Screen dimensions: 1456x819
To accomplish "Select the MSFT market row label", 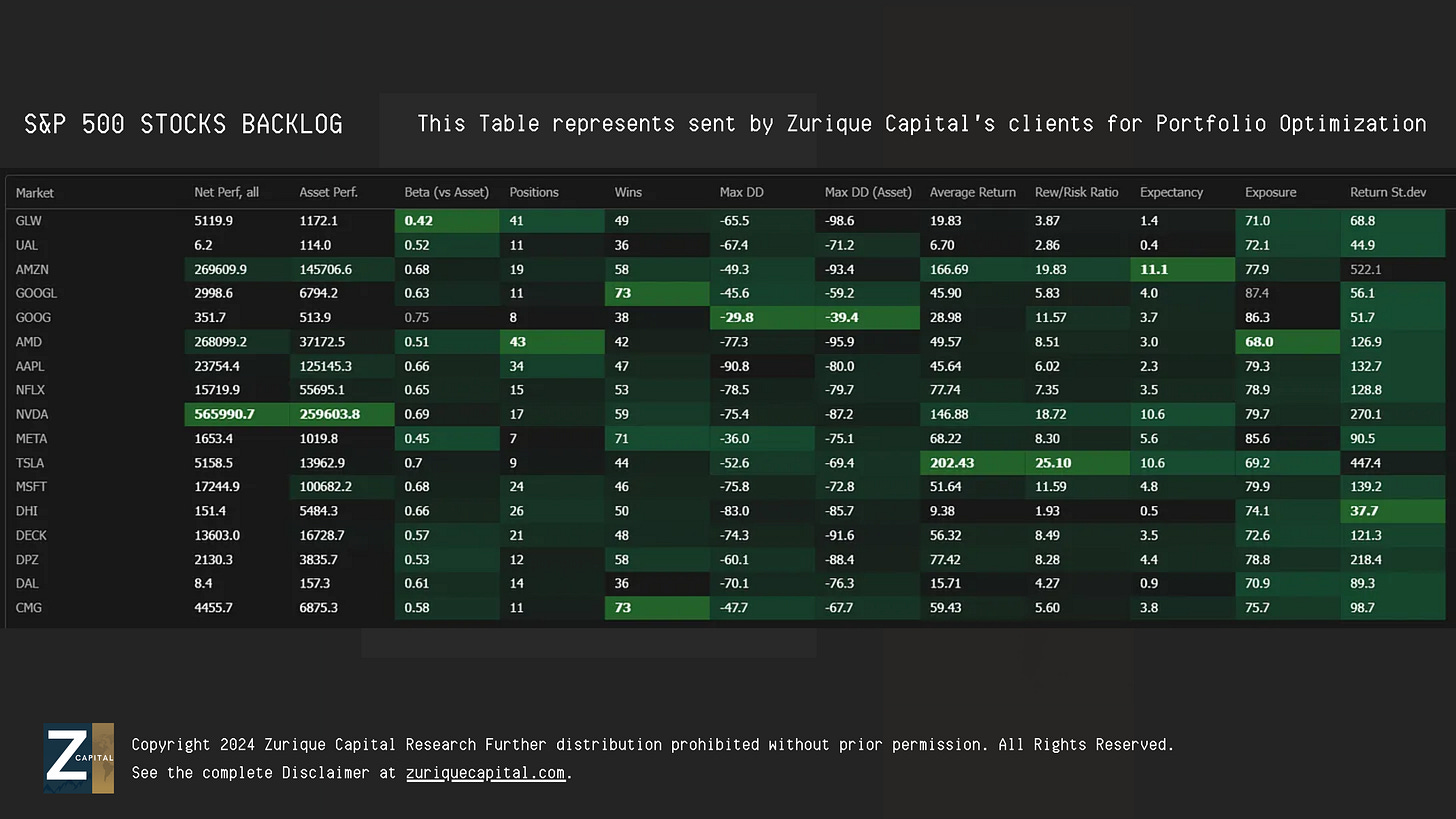I will click(31, 487).
